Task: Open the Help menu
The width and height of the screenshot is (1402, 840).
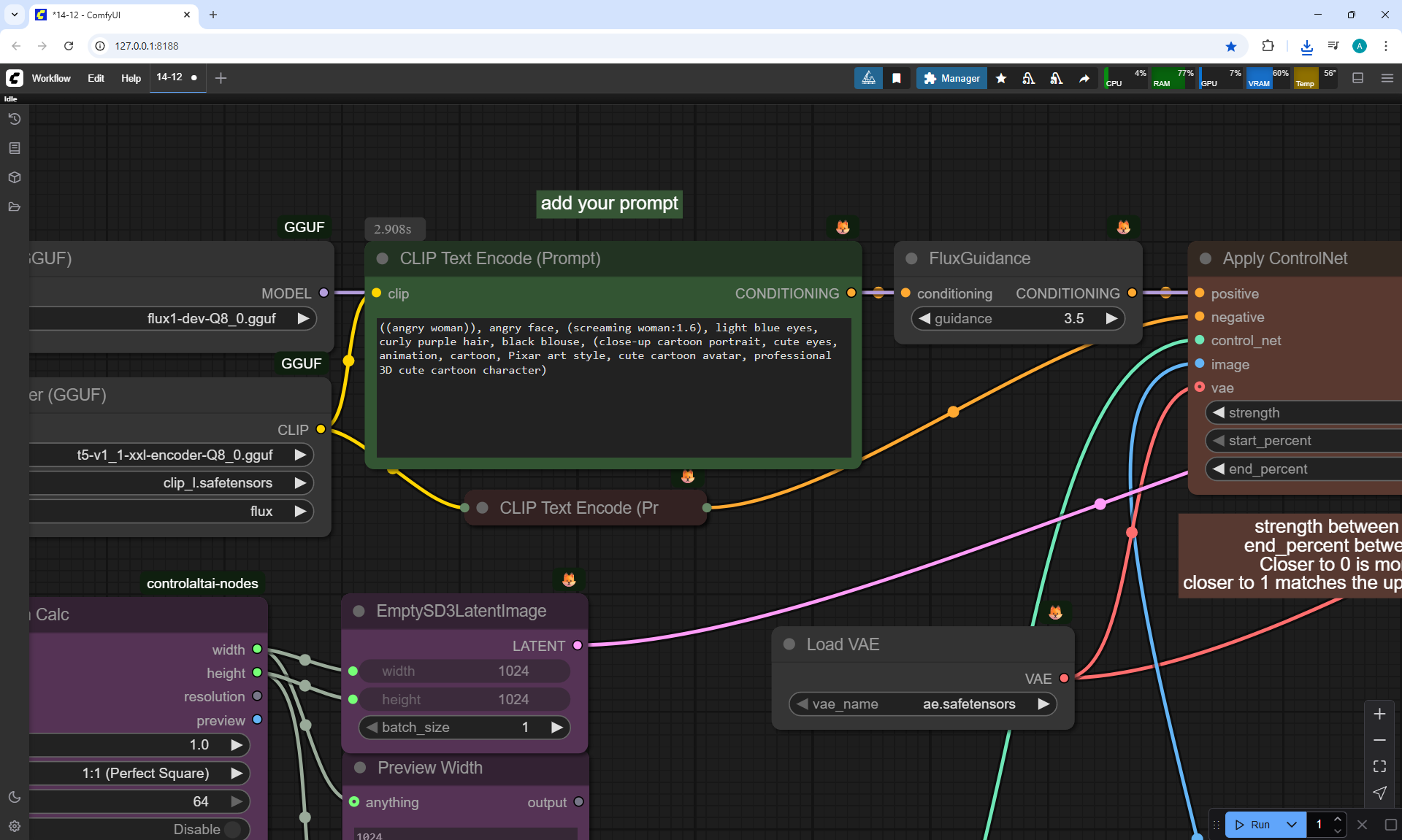Action: (x=131, y=78)
